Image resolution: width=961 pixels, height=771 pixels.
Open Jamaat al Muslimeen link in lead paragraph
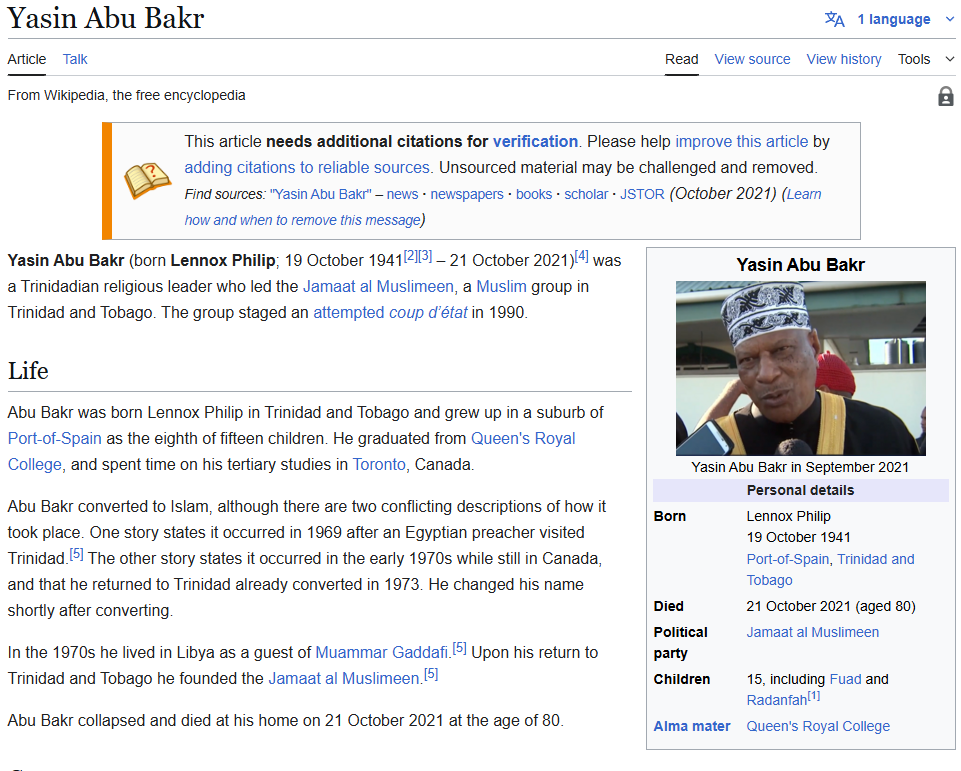(378, 287)
